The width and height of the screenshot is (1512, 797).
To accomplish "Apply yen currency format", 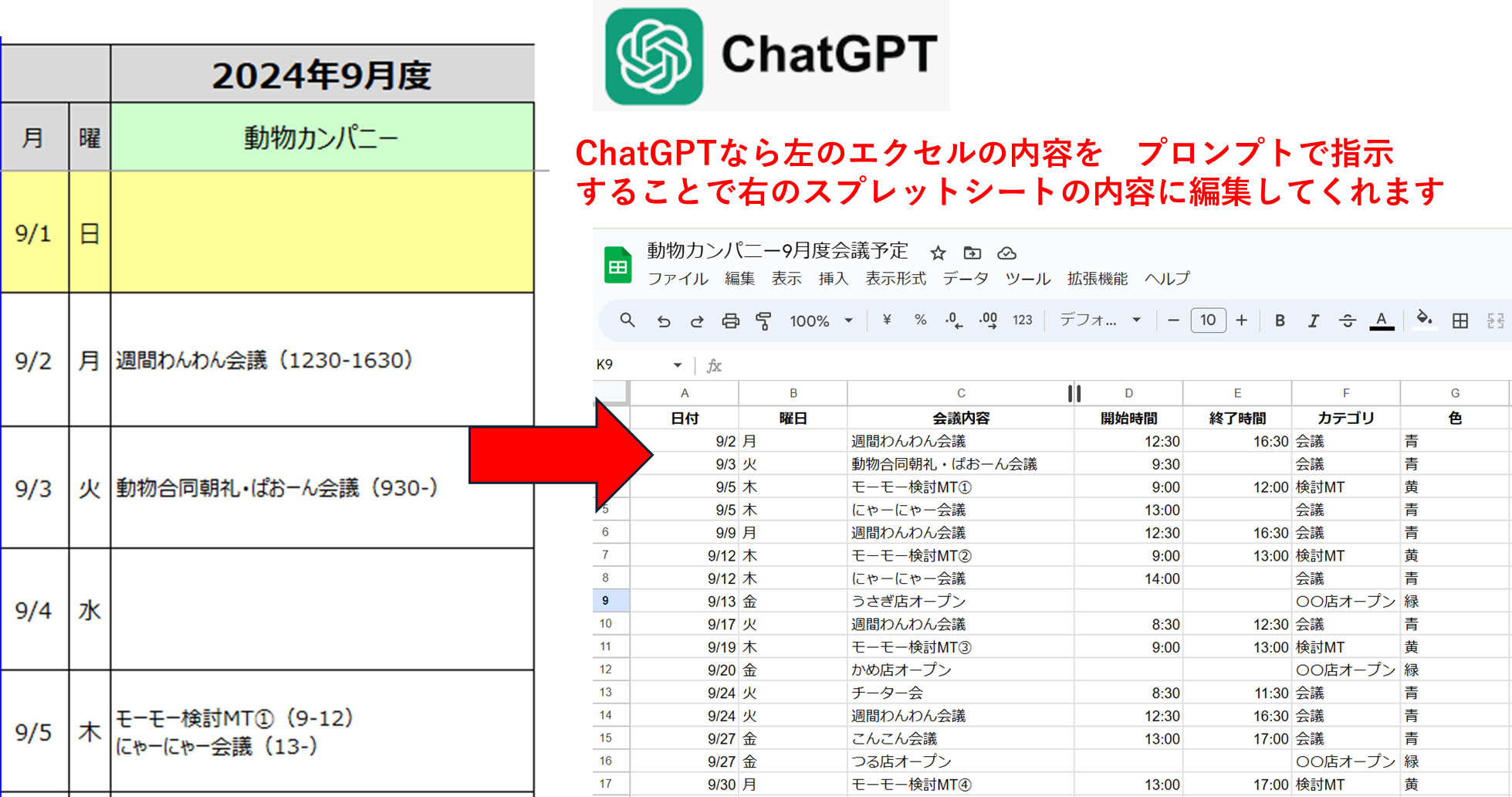I will [x=887, y=320].
